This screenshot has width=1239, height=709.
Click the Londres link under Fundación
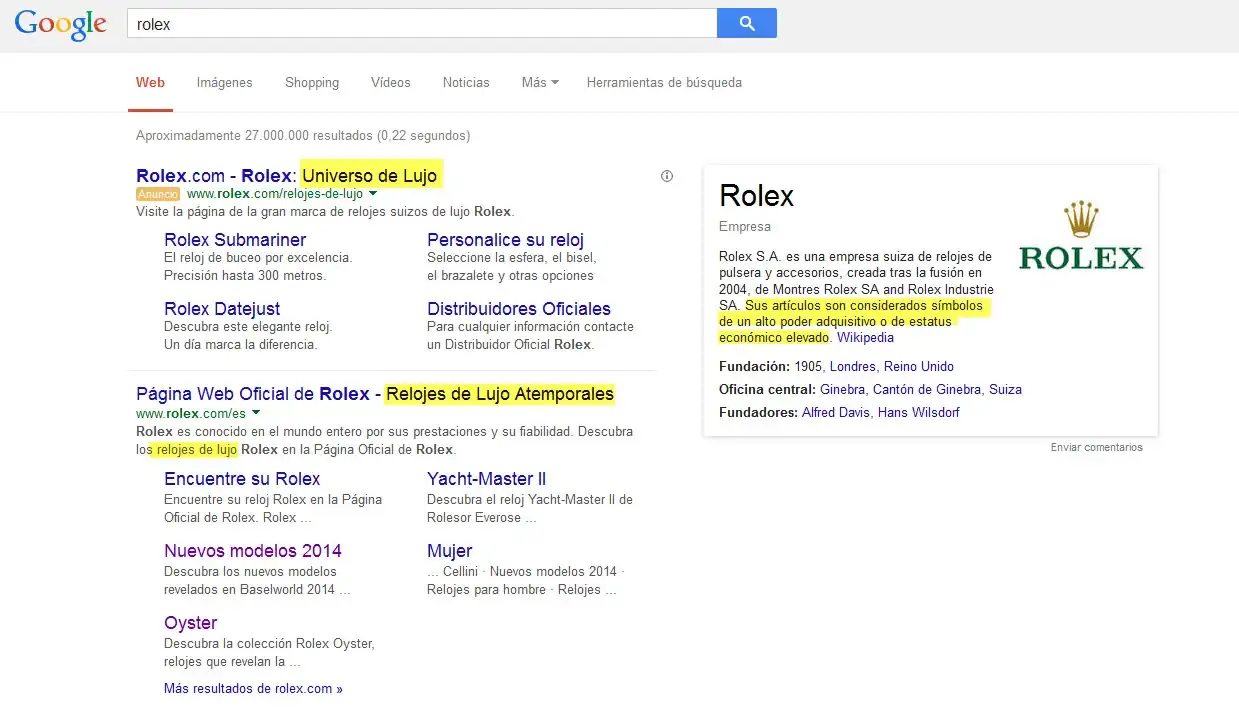tap(852, 367)
